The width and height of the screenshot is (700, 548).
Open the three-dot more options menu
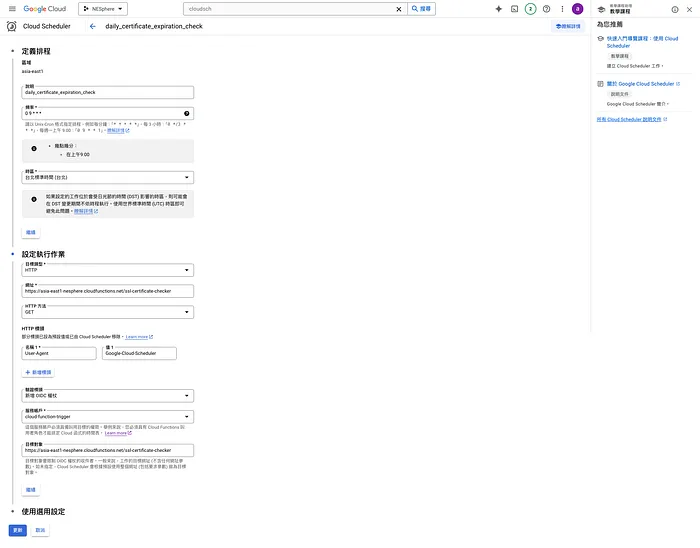click(562, 9)
